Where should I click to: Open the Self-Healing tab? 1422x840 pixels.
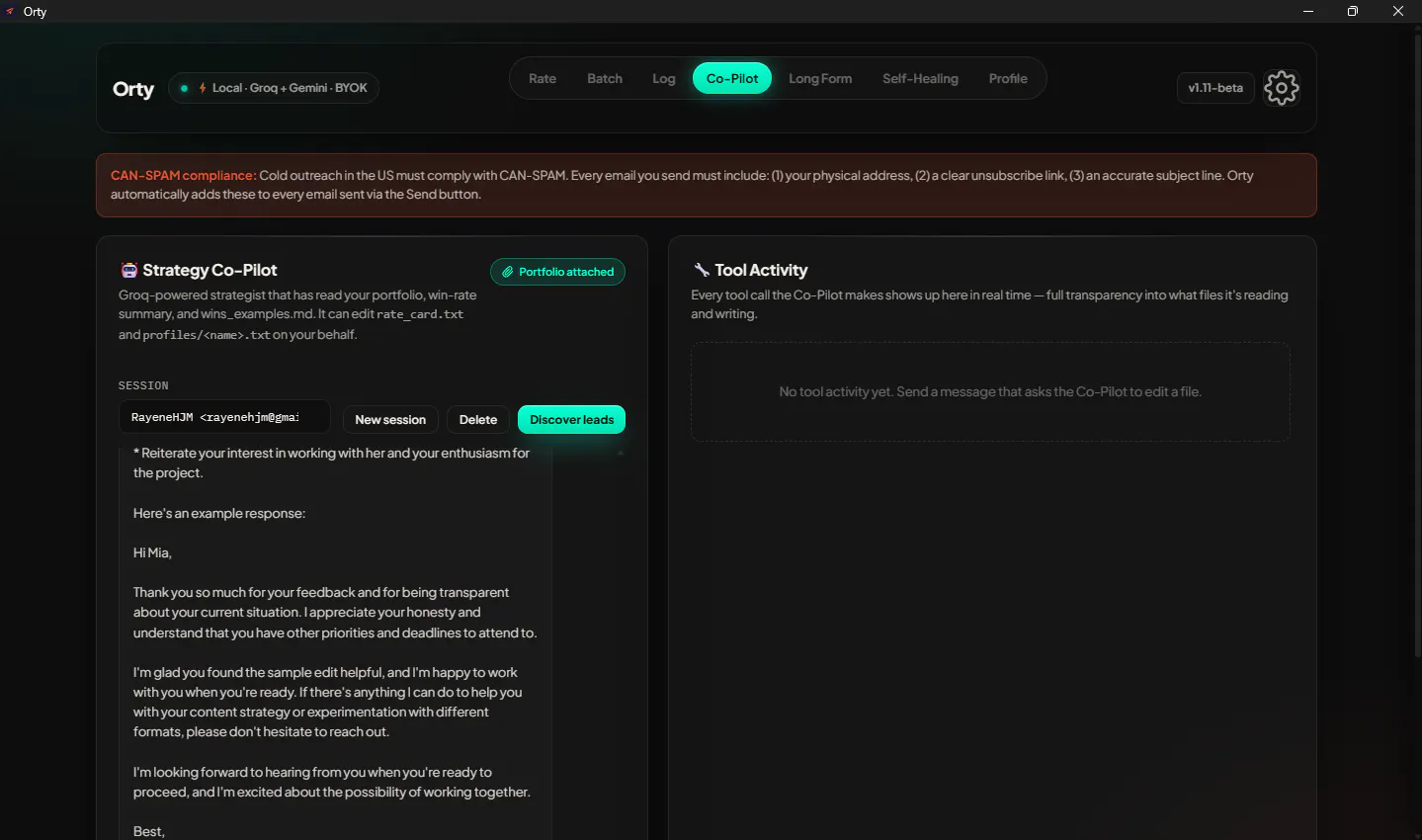[x=920, y=79]
